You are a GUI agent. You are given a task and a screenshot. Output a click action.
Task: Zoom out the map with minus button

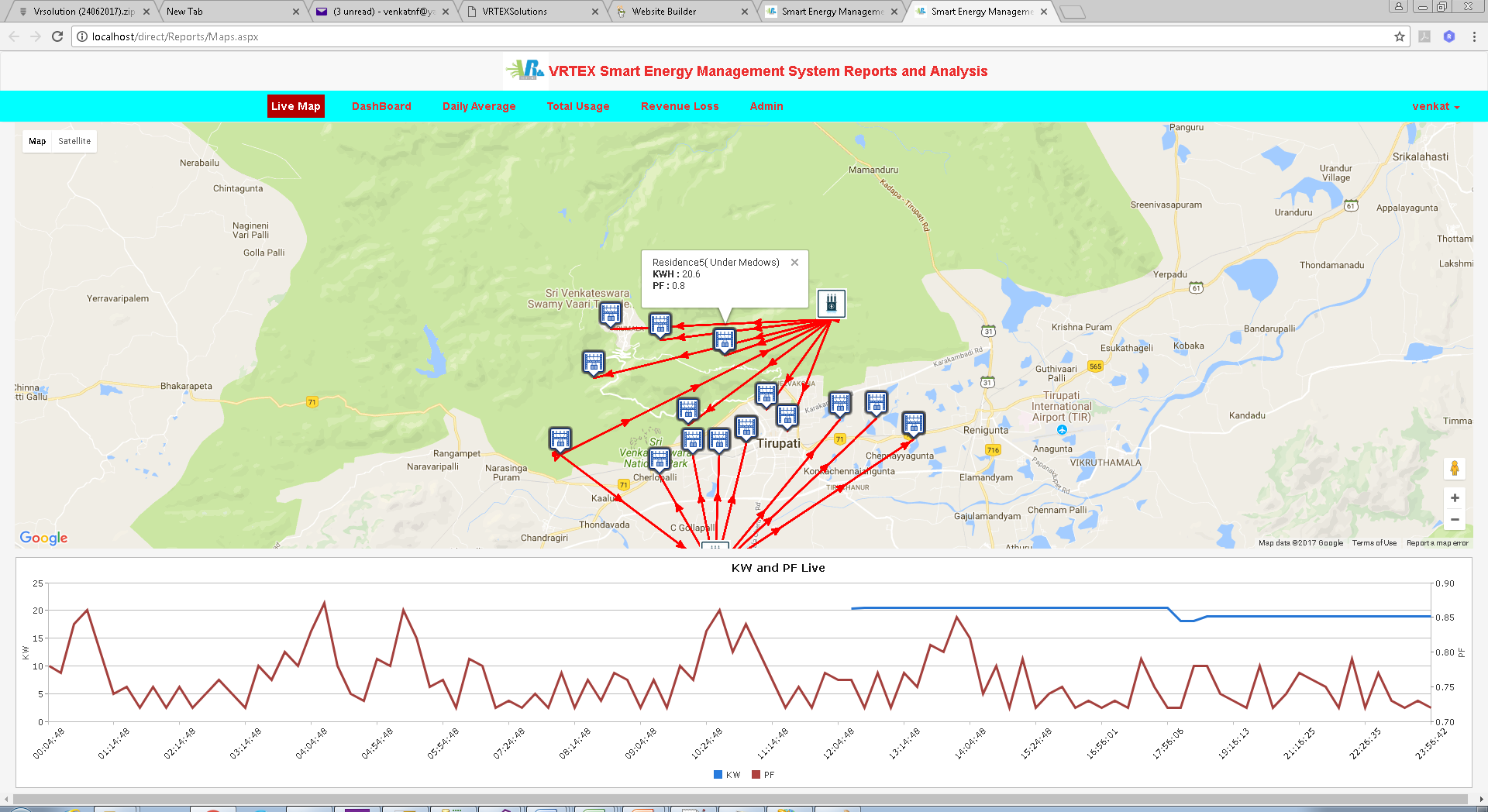(x=1455, y=520)
